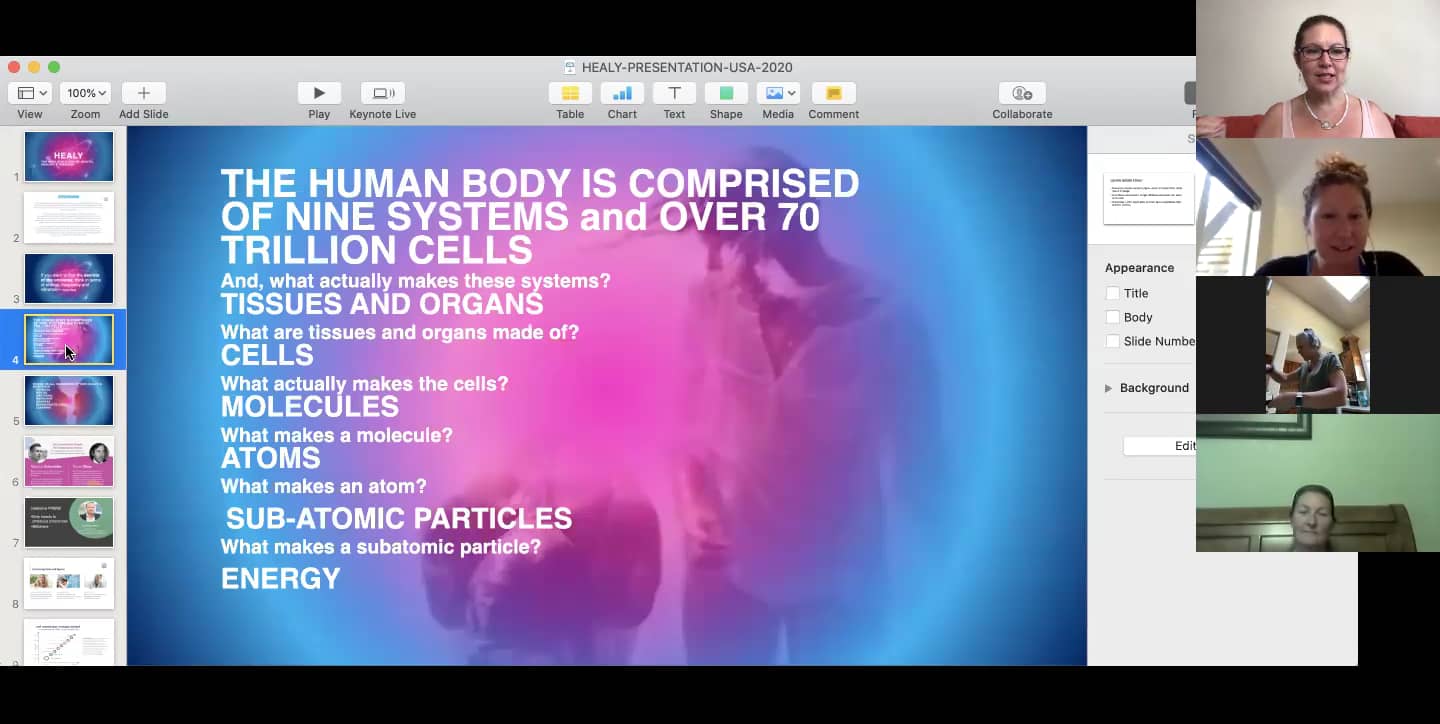Click the ENERGY text on slide
This screenshot has width=1440, height=724.
pyautogui.click(x=281, y=579)
